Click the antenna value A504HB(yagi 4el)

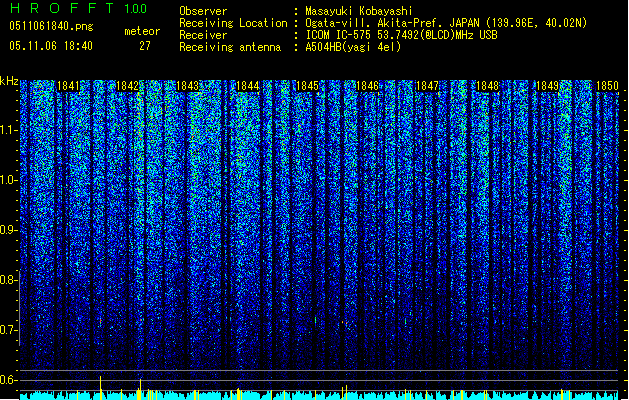coord(353,47)
